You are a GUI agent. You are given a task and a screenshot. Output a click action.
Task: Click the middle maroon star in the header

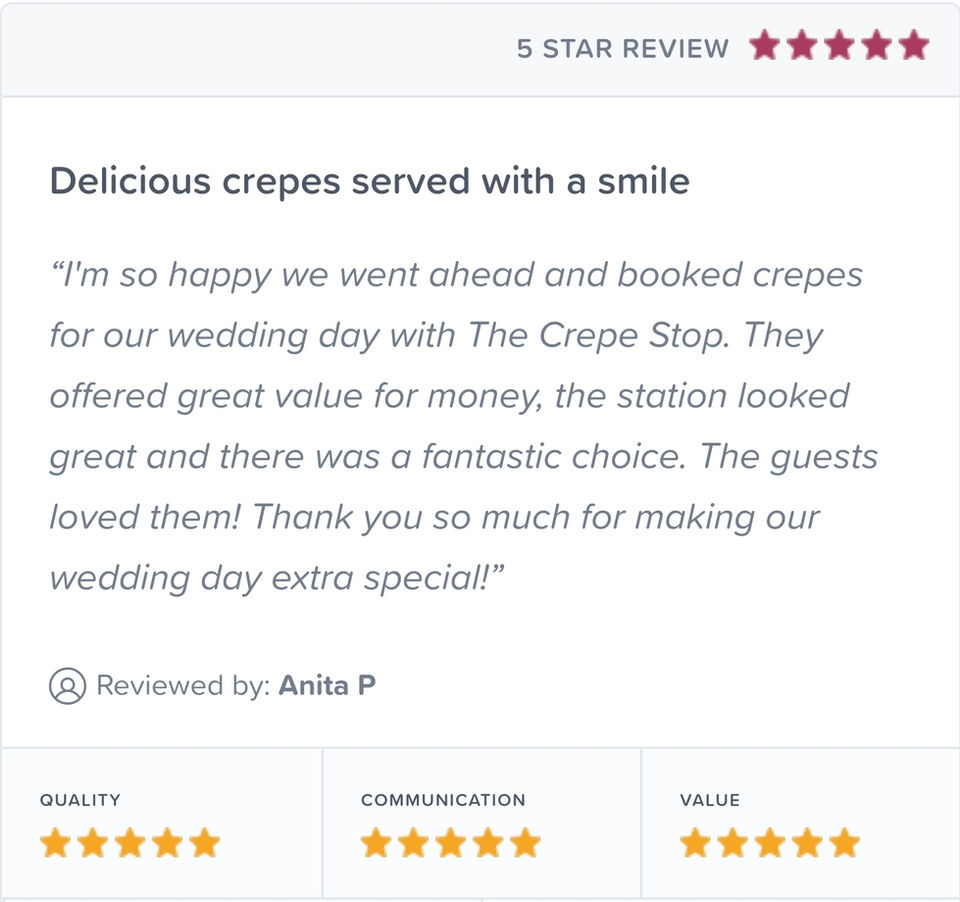point(839,46)
